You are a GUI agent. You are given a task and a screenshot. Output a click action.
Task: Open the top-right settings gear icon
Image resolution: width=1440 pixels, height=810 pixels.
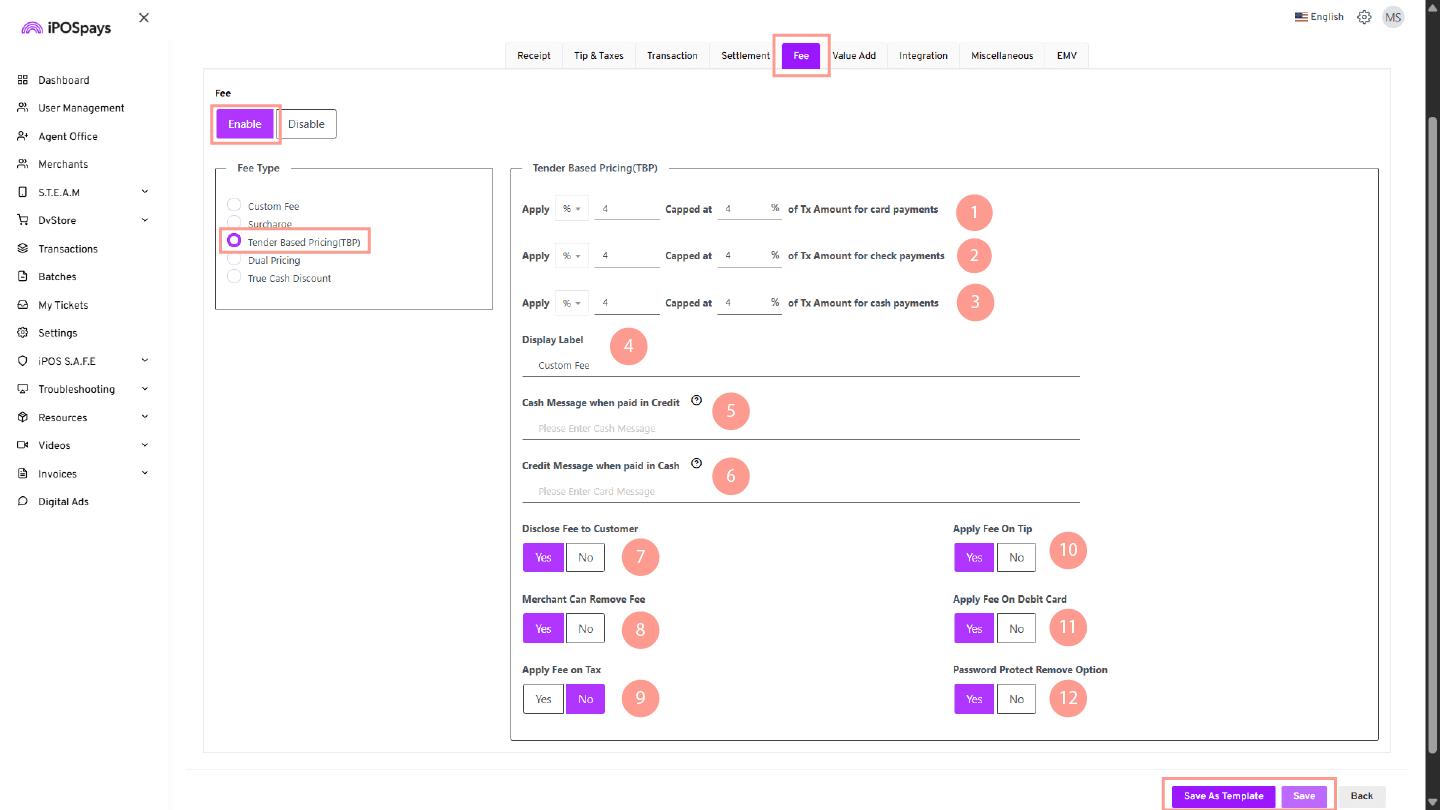1364,17
